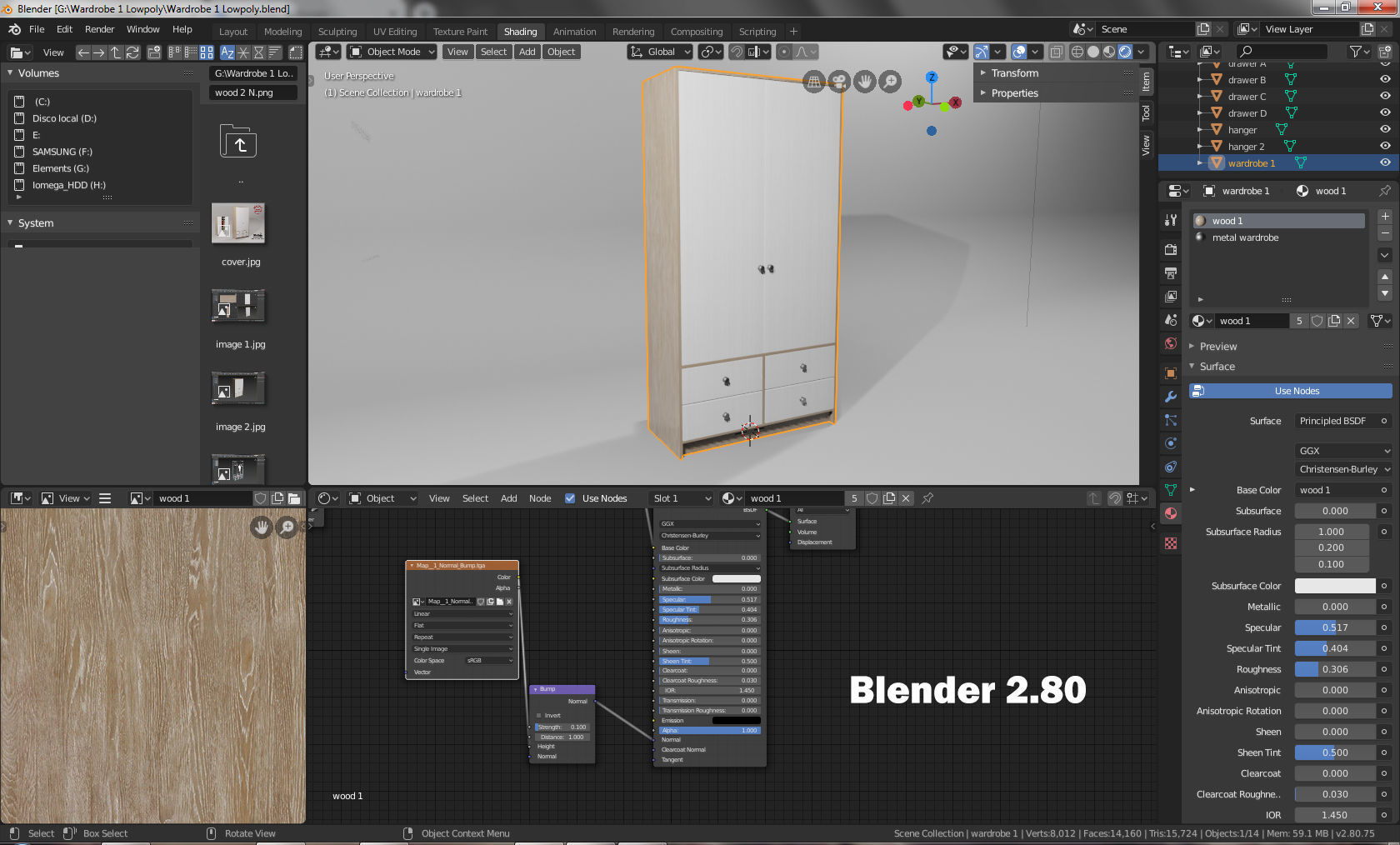The height and width of the screenshot is (845, 1400).
Task: Click the Base Color wood 1 field
Action: click(x=1335, y=490)
